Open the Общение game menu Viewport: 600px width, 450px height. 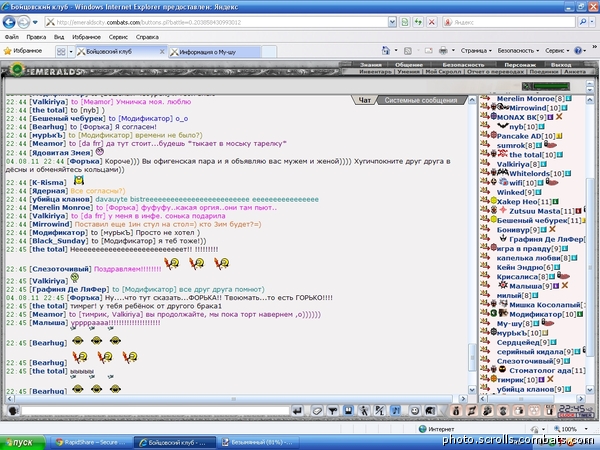tap(409, 65)
